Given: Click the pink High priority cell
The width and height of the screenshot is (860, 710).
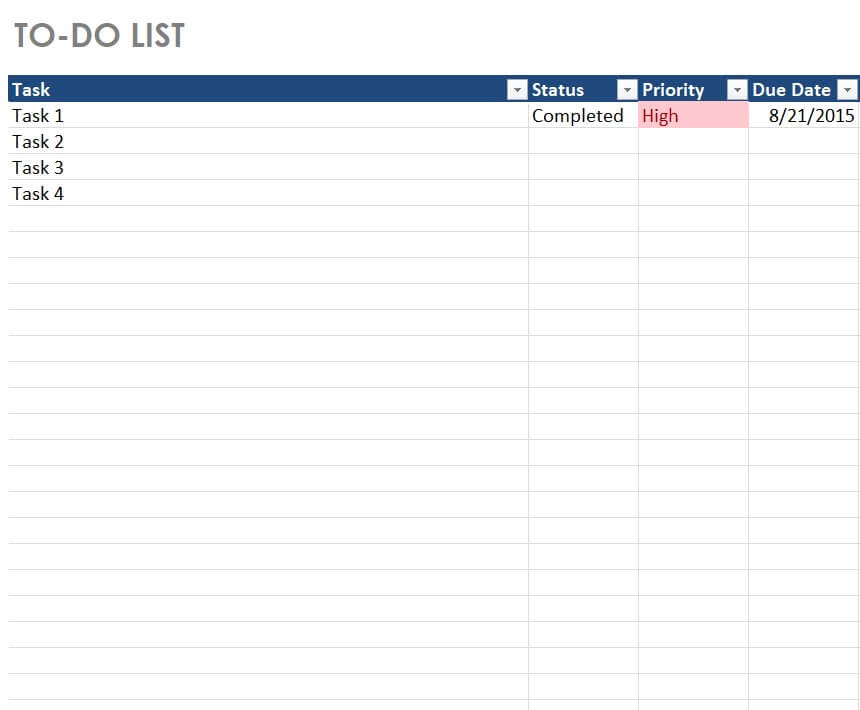Looking at the screenshot, I should pos(693,116).
